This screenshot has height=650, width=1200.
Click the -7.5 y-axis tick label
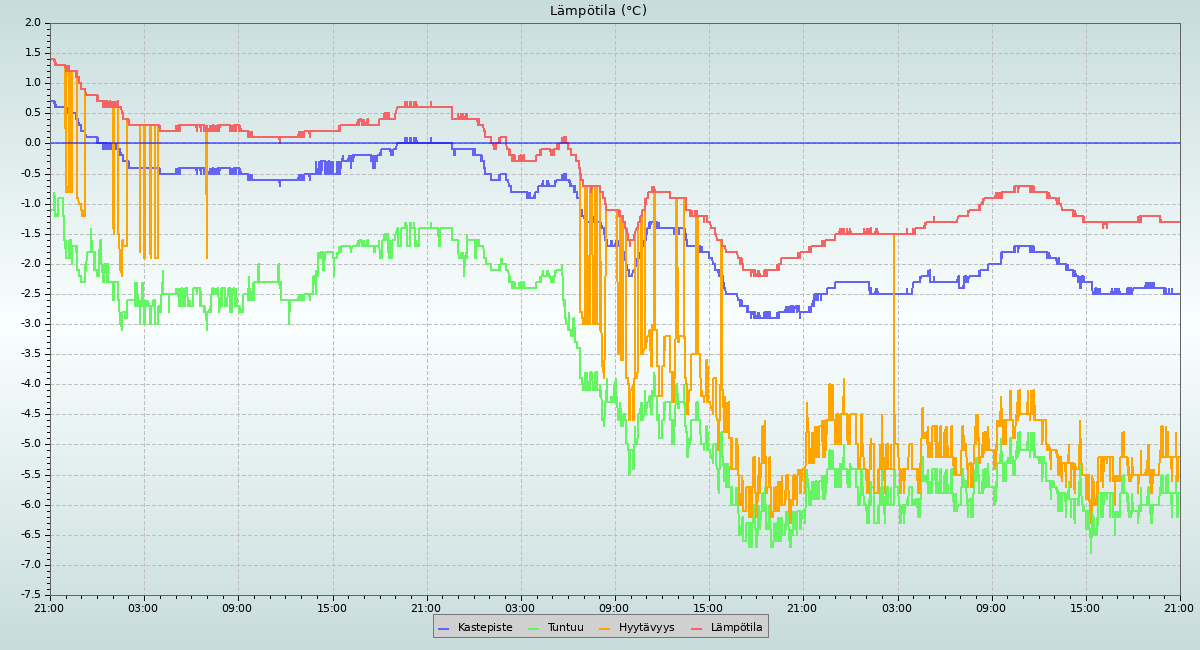[x=30, y=594]
